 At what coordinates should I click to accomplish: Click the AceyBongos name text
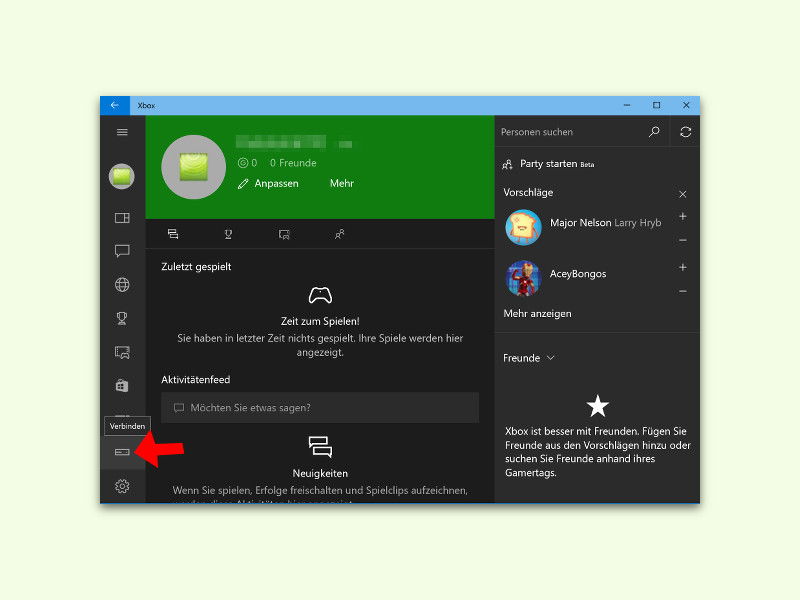[x=578, y=273]
